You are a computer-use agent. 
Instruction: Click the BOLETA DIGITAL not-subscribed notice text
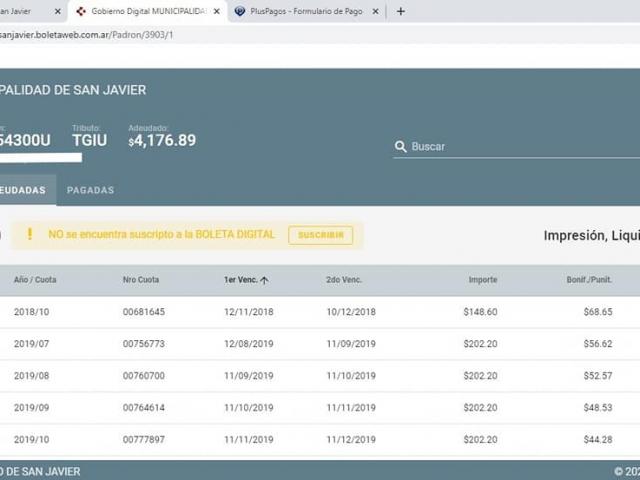tap(161, 234)
